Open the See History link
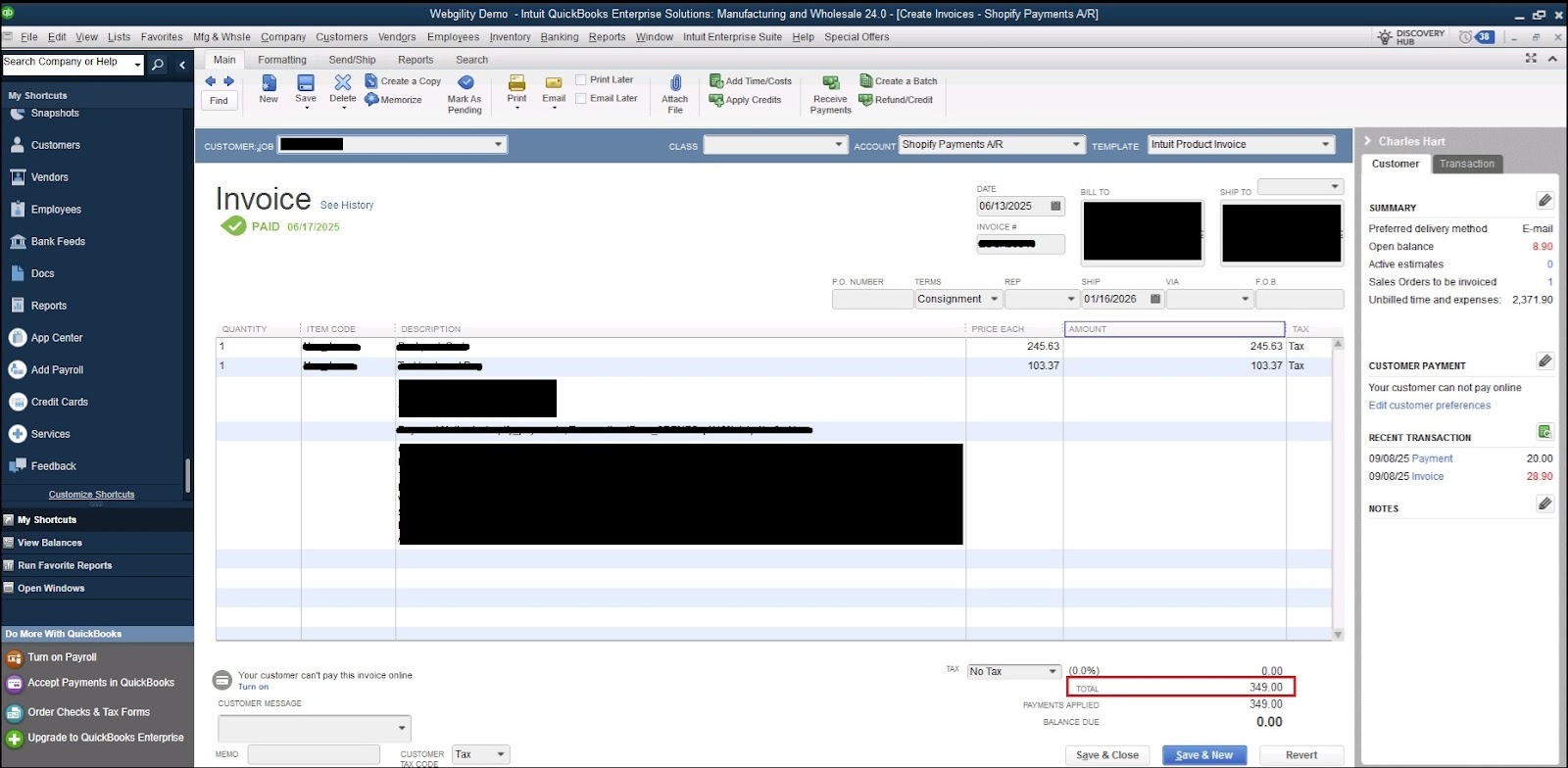The image size is (1568, 768). tap(347, 206)
